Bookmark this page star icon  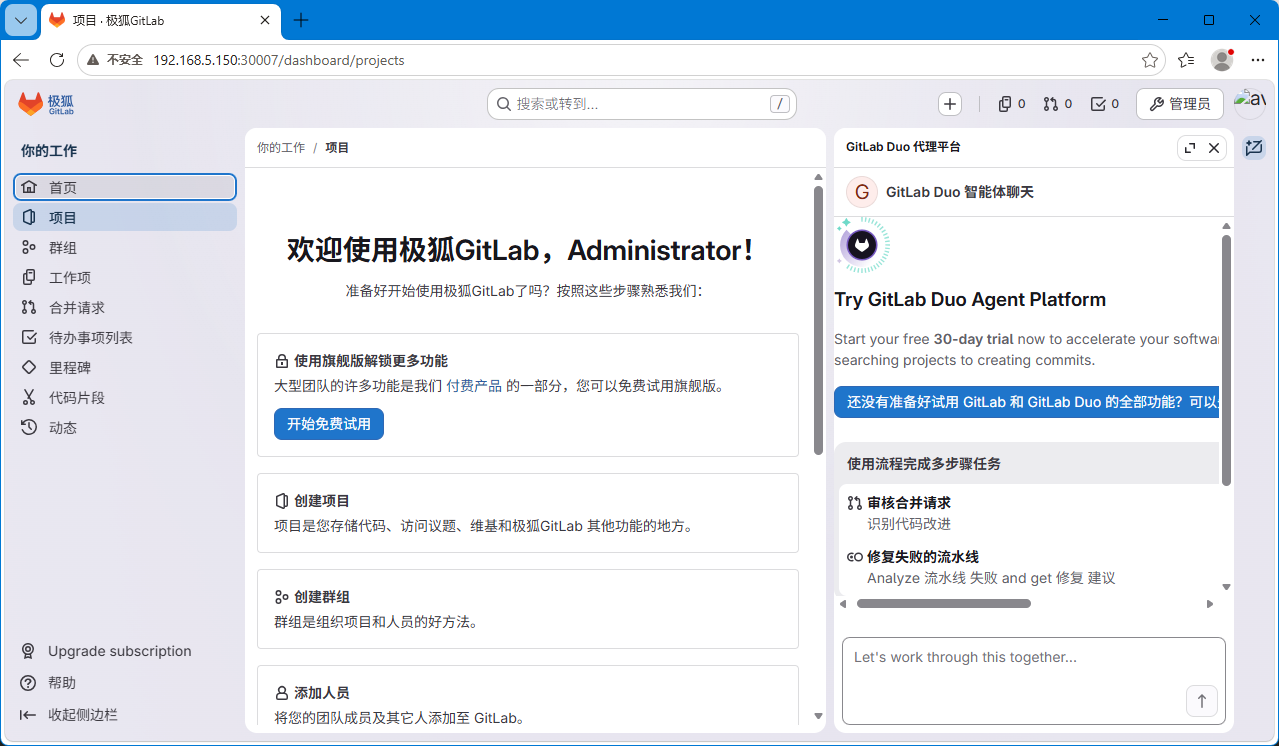[1150, 60]
